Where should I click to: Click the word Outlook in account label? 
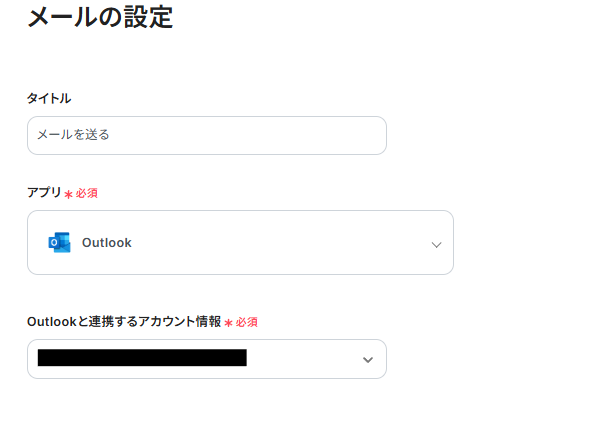(52, 322)
